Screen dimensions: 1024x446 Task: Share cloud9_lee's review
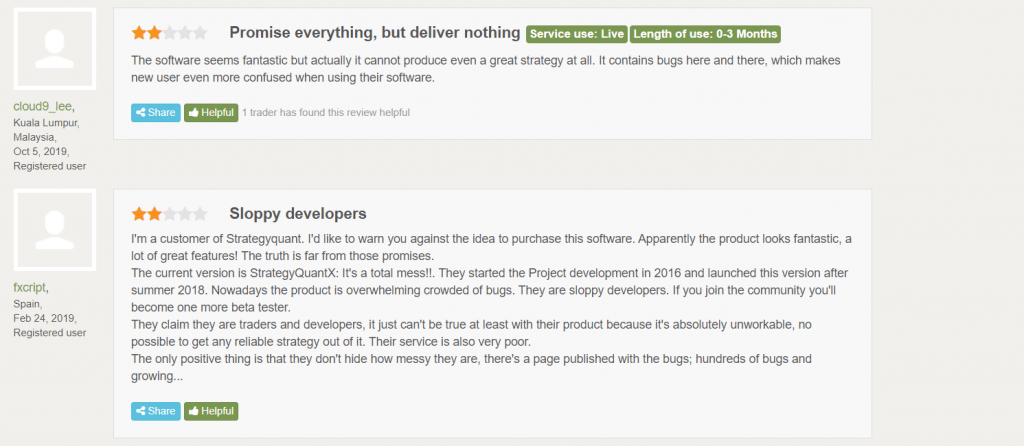coord(155,112)
